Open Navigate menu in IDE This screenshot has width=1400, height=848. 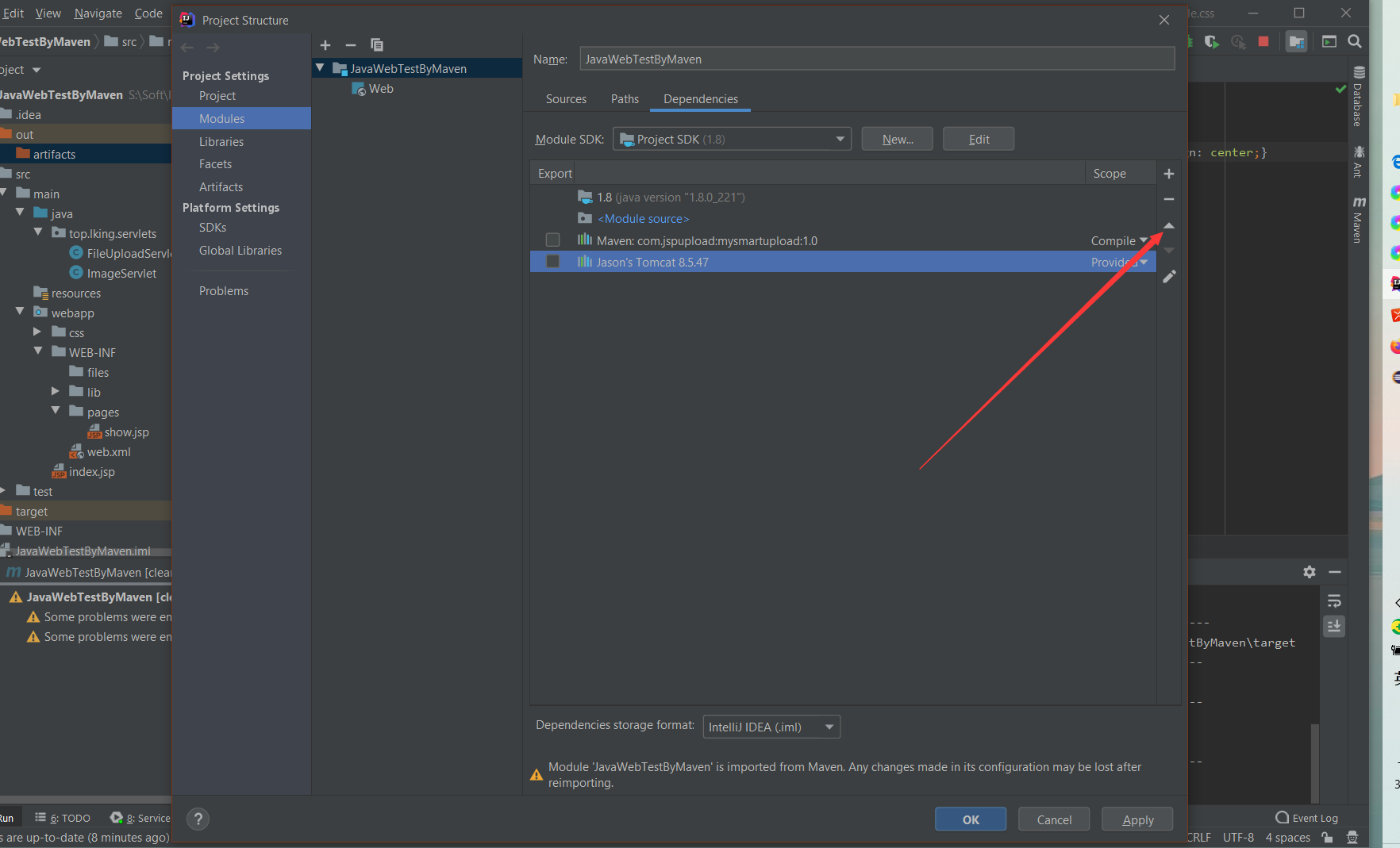(x=98, y=13)
